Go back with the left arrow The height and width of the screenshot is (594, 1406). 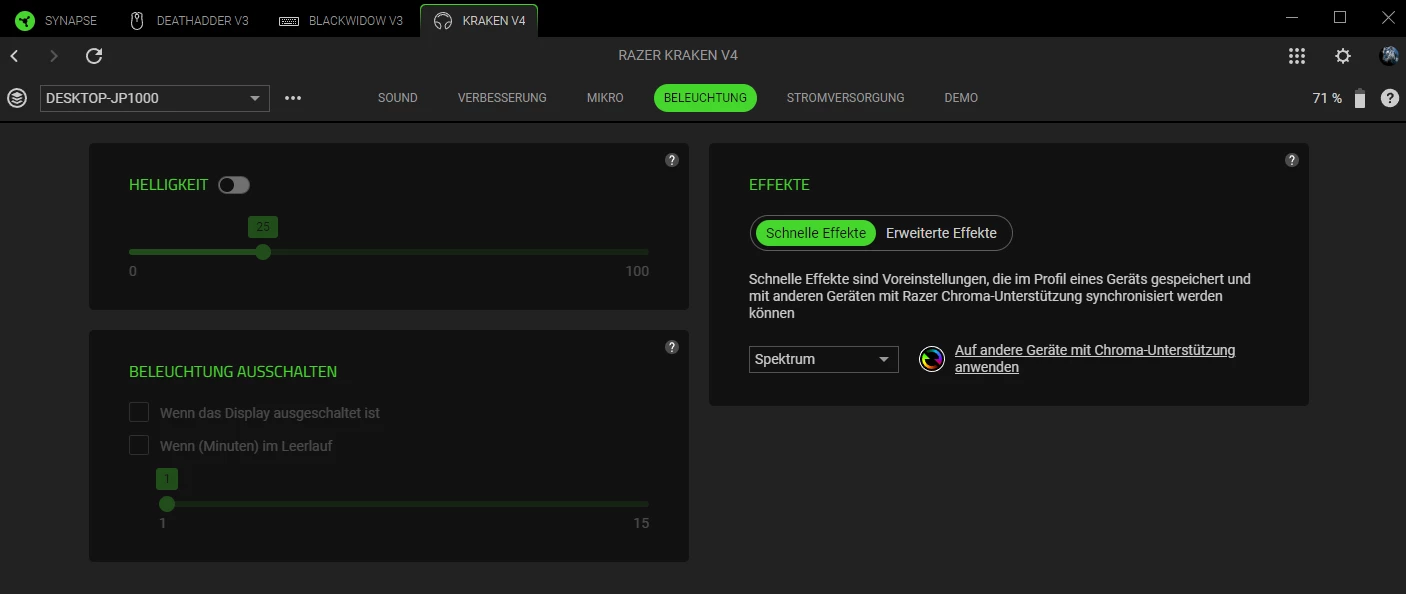(x=15, y=56)
